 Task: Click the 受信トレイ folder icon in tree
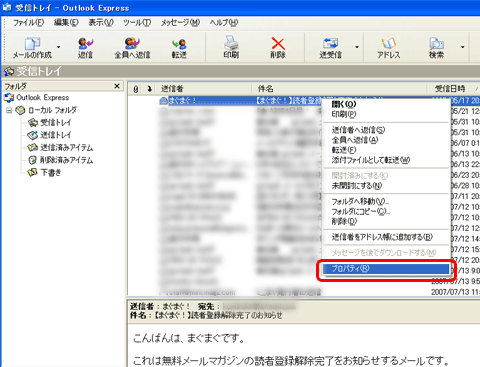click(x=33, y=123)
